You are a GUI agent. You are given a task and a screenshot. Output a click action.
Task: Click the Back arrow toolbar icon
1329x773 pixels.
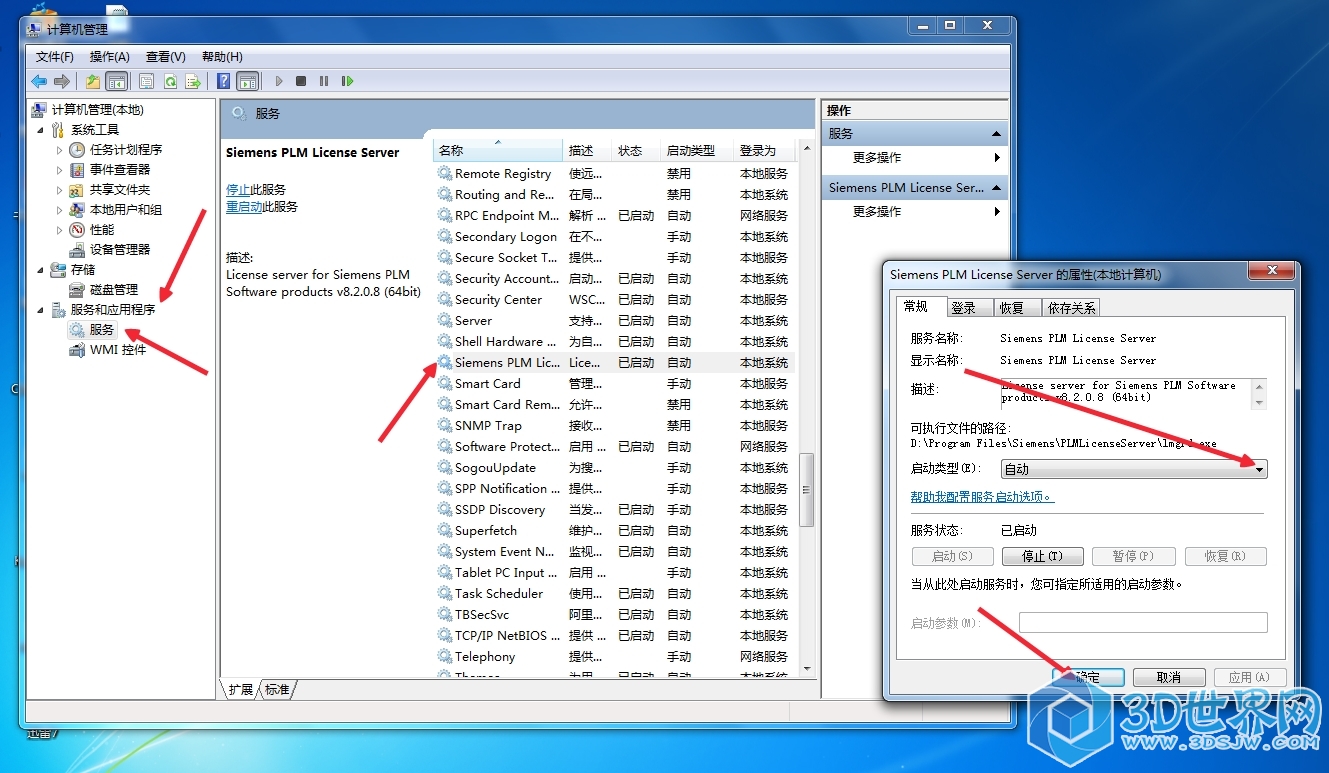(x=39, y=81)
